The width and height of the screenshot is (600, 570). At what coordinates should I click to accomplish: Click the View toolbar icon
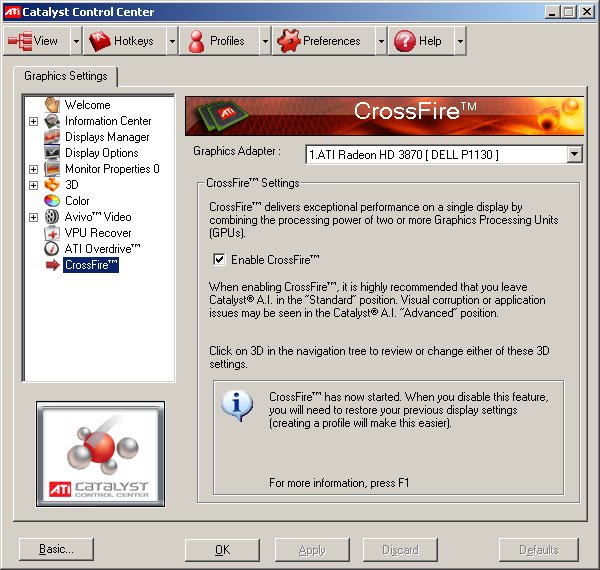pos(20,41)
